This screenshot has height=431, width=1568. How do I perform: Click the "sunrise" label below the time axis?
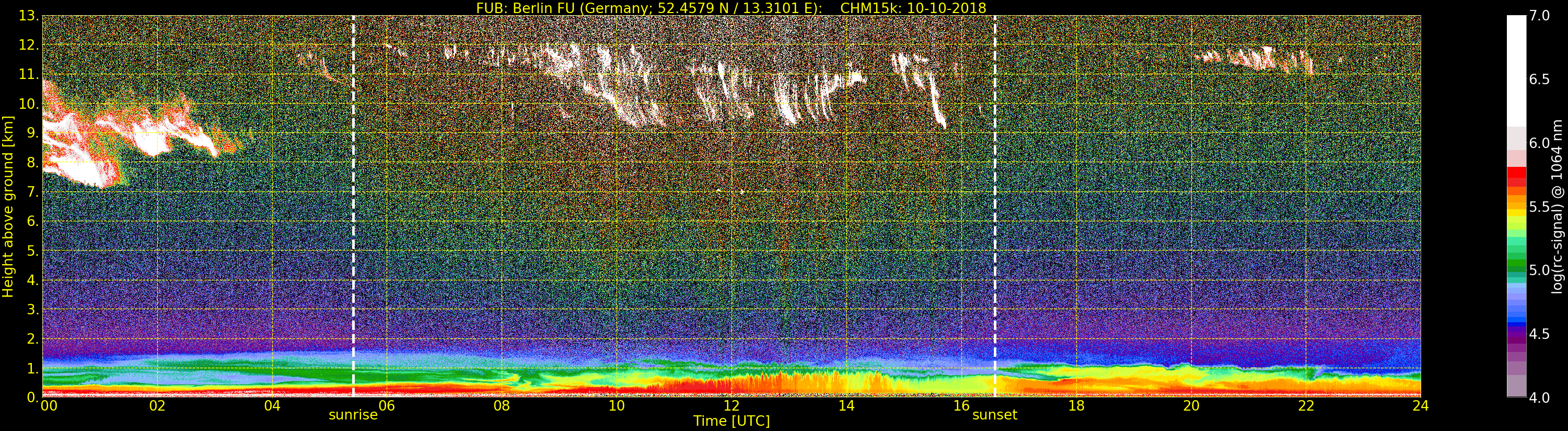(x=353, y=415)
